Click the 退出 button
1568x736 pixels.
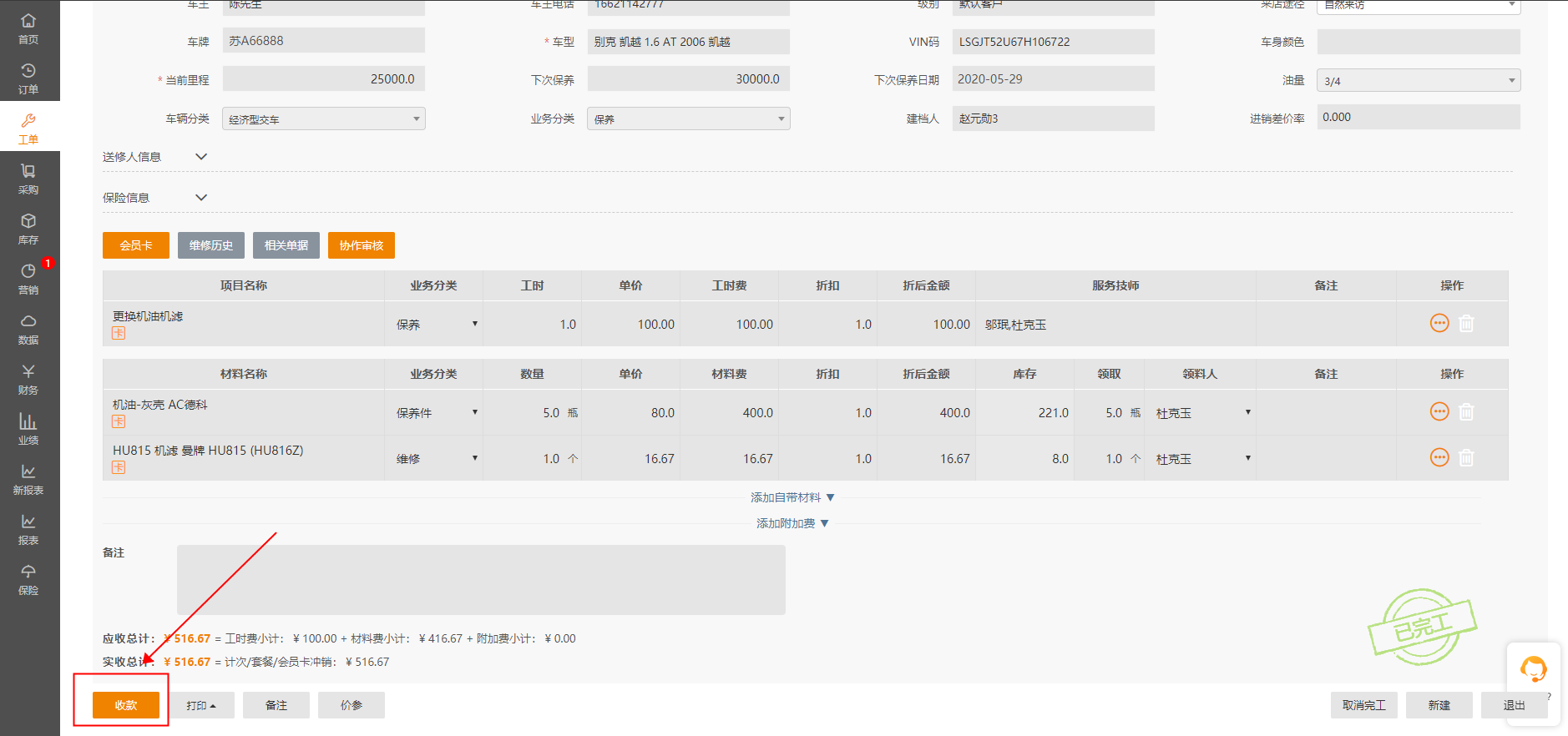[x=1515, y=705]
